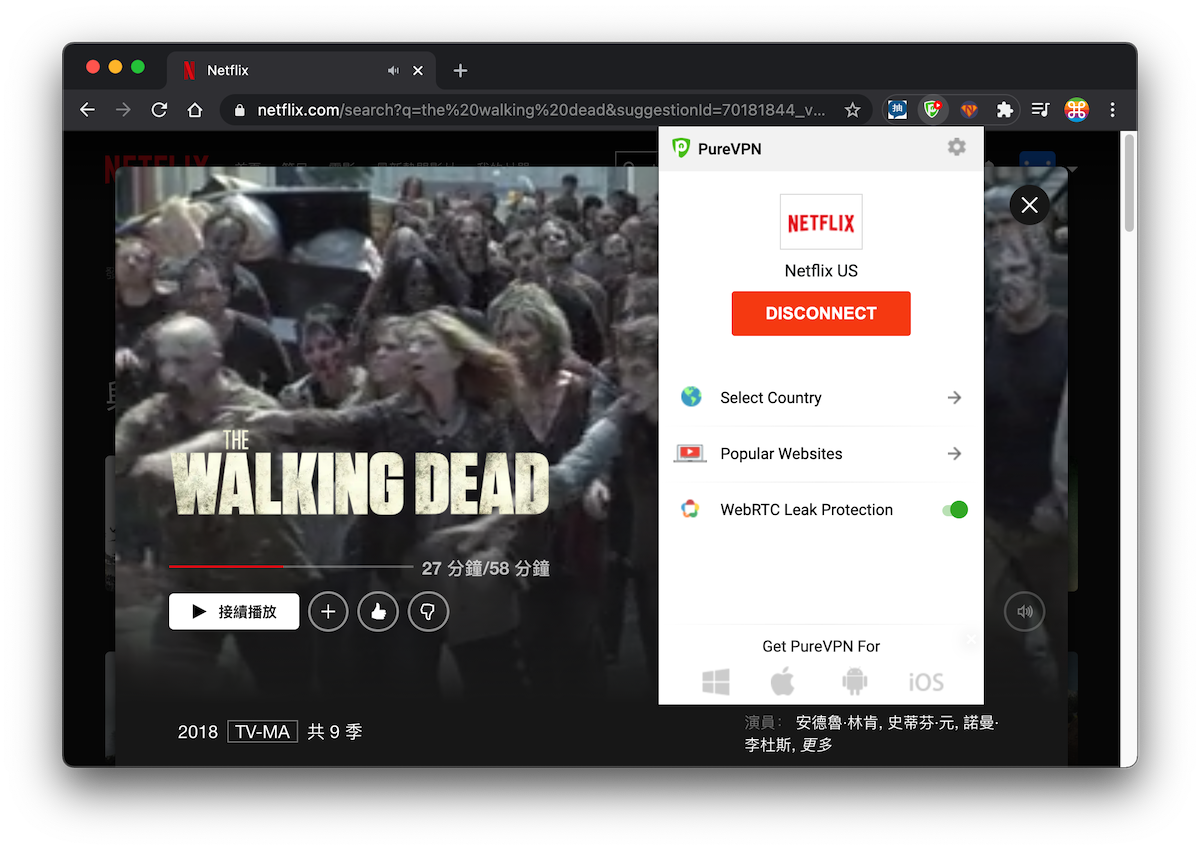Reload the Netflix page
The width and height of the screenshot is (1200, 850).
159,110
